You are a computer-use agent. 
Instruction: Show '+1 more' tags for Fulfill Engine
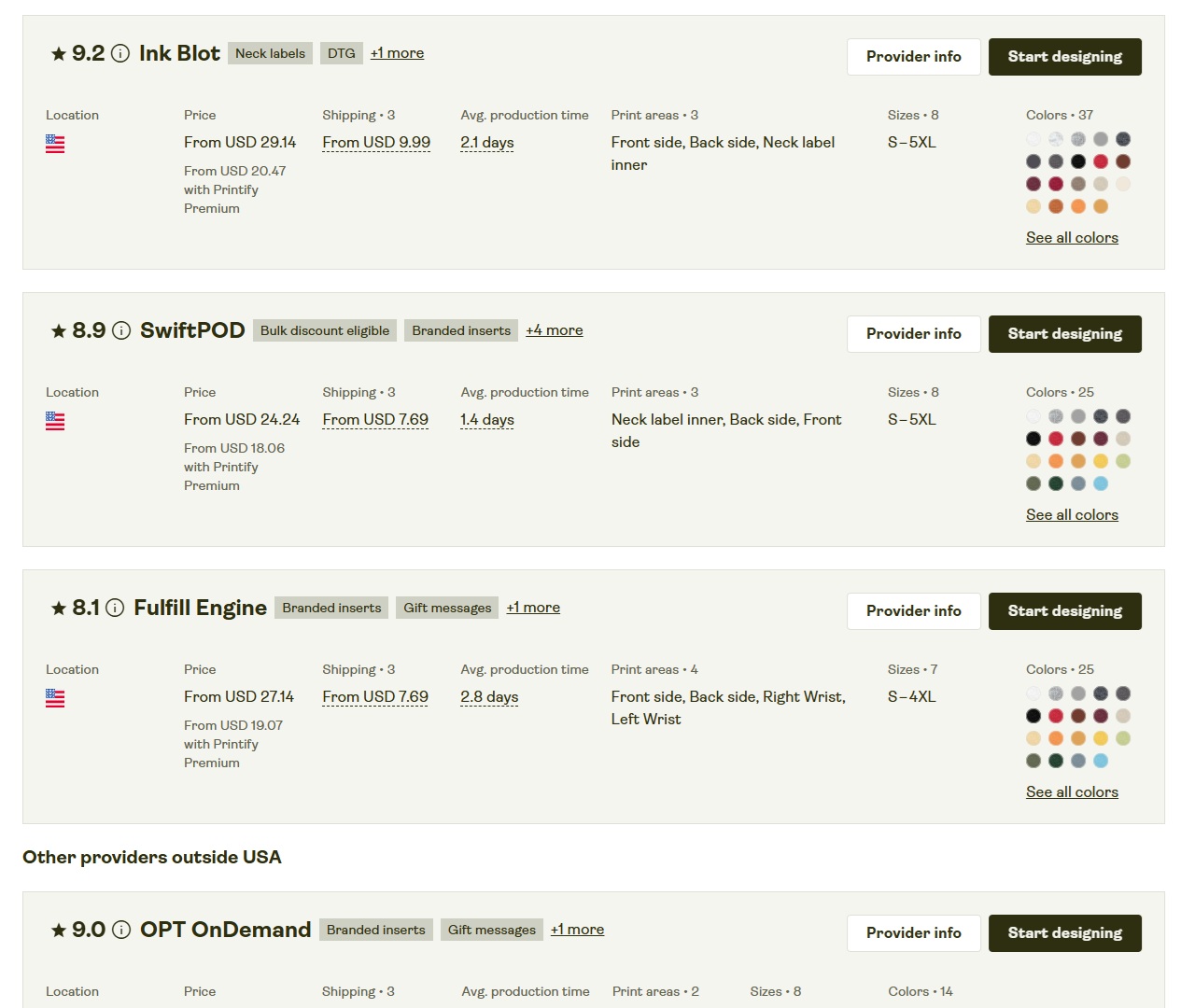pos(533,608)
